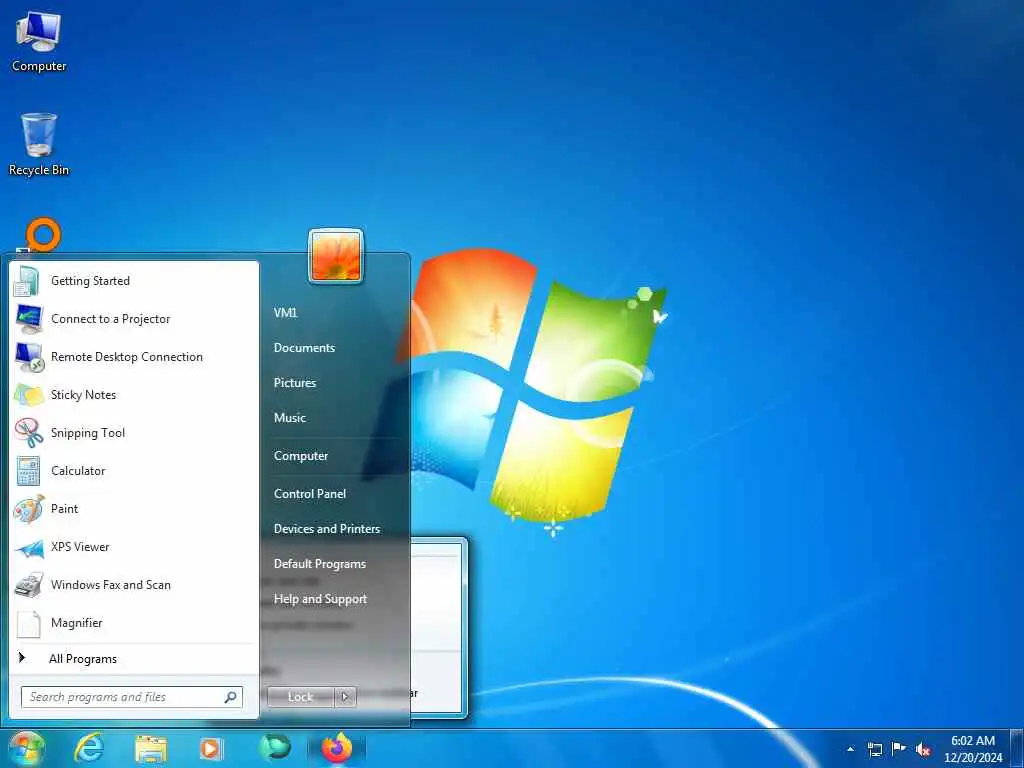Click the network tray icon

coord(875,749)
